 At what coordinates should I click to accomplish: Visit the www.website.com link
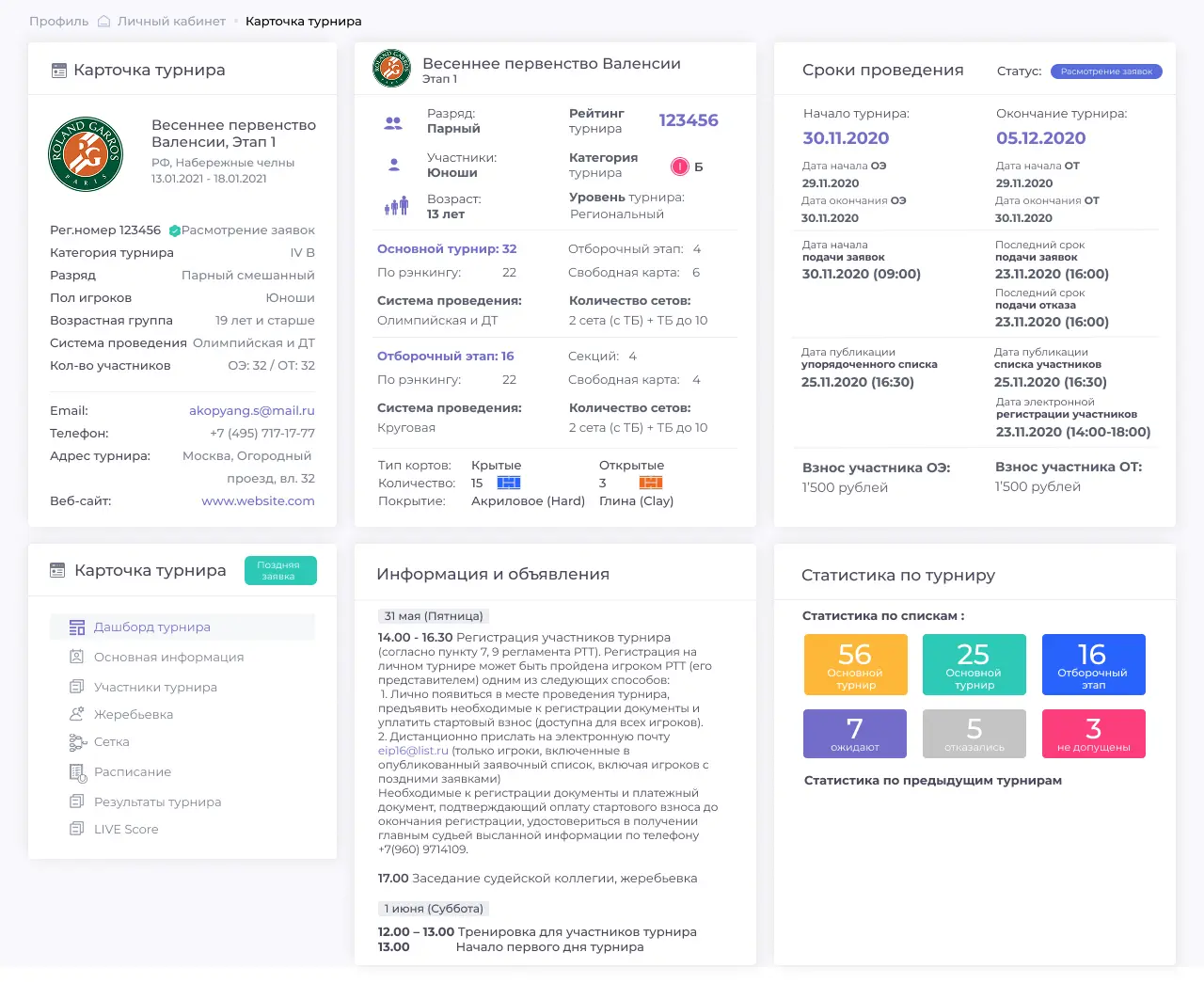coord(259,501)
